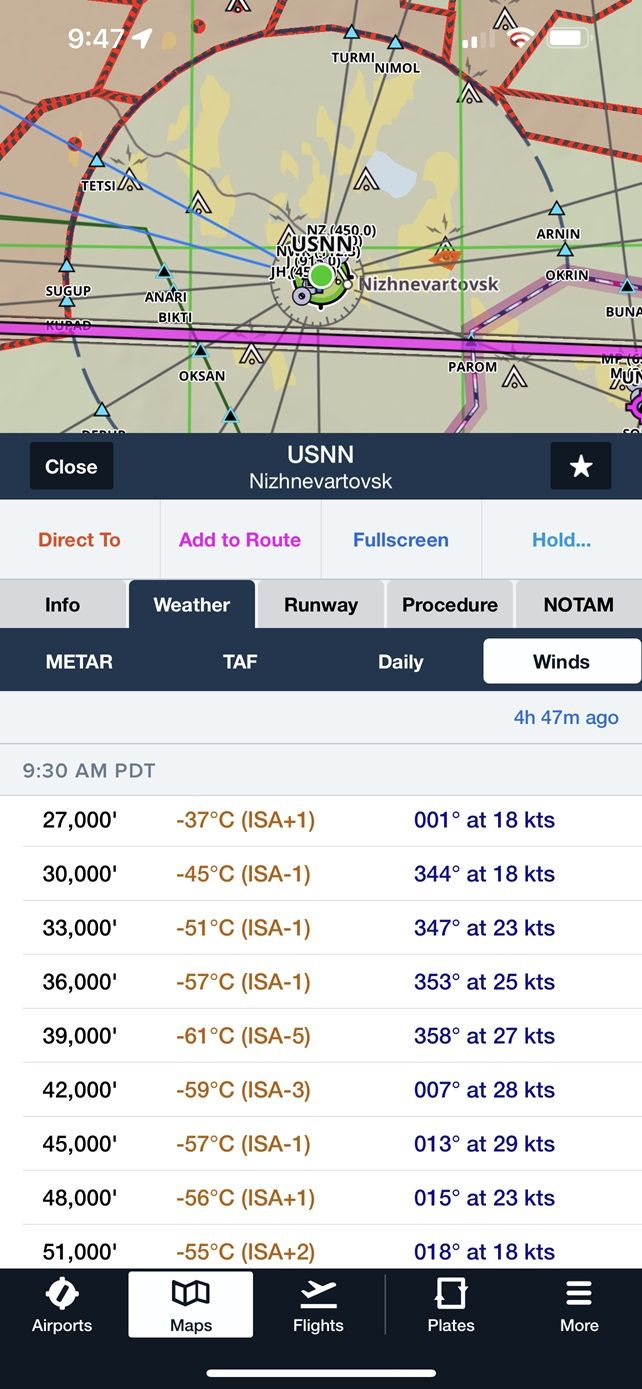Open the Airports tab icon
The image size is (642, 1389).
tap(62, 1304)
